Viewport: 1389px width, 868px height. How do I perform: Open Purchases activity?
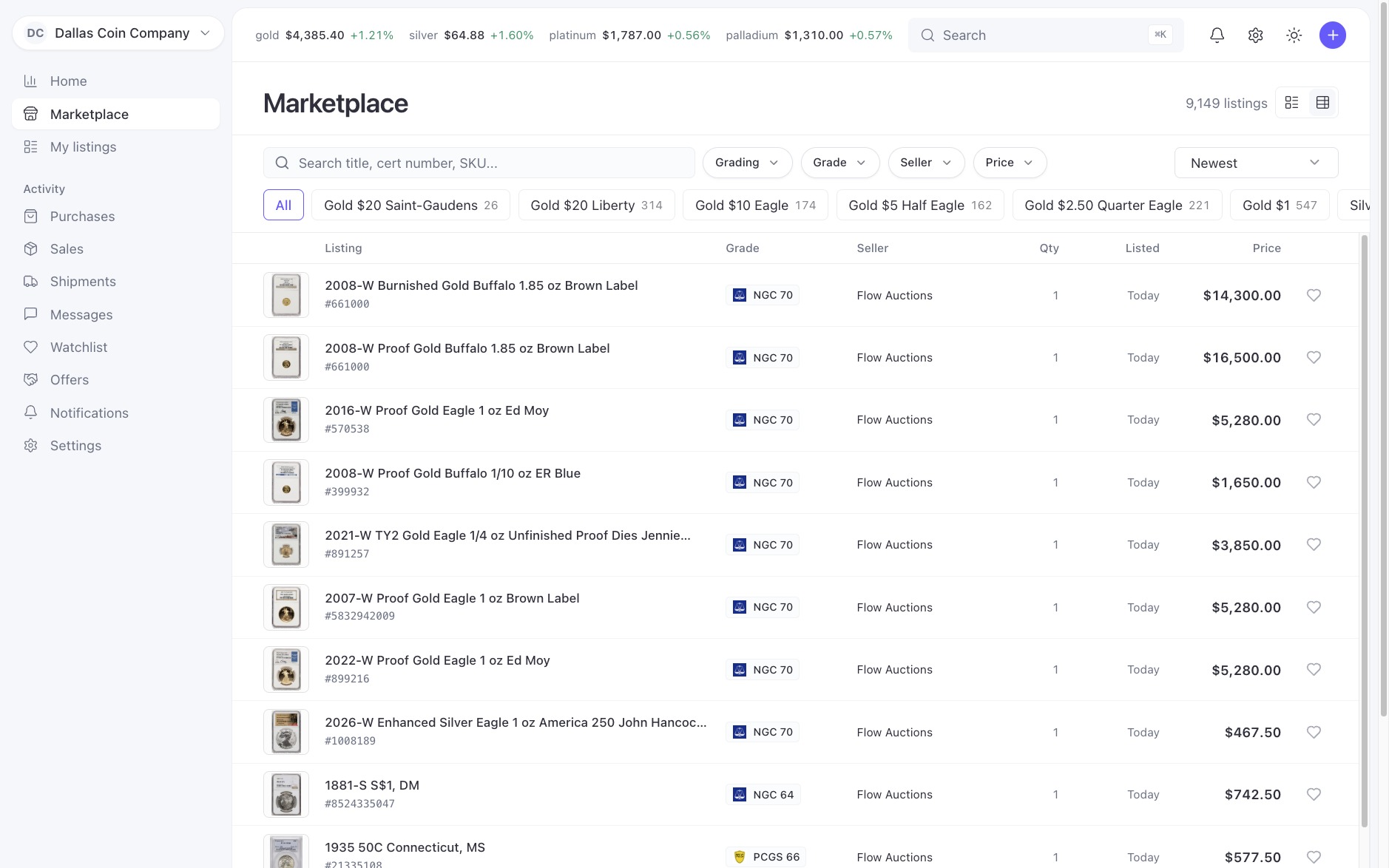pos(115,217)
